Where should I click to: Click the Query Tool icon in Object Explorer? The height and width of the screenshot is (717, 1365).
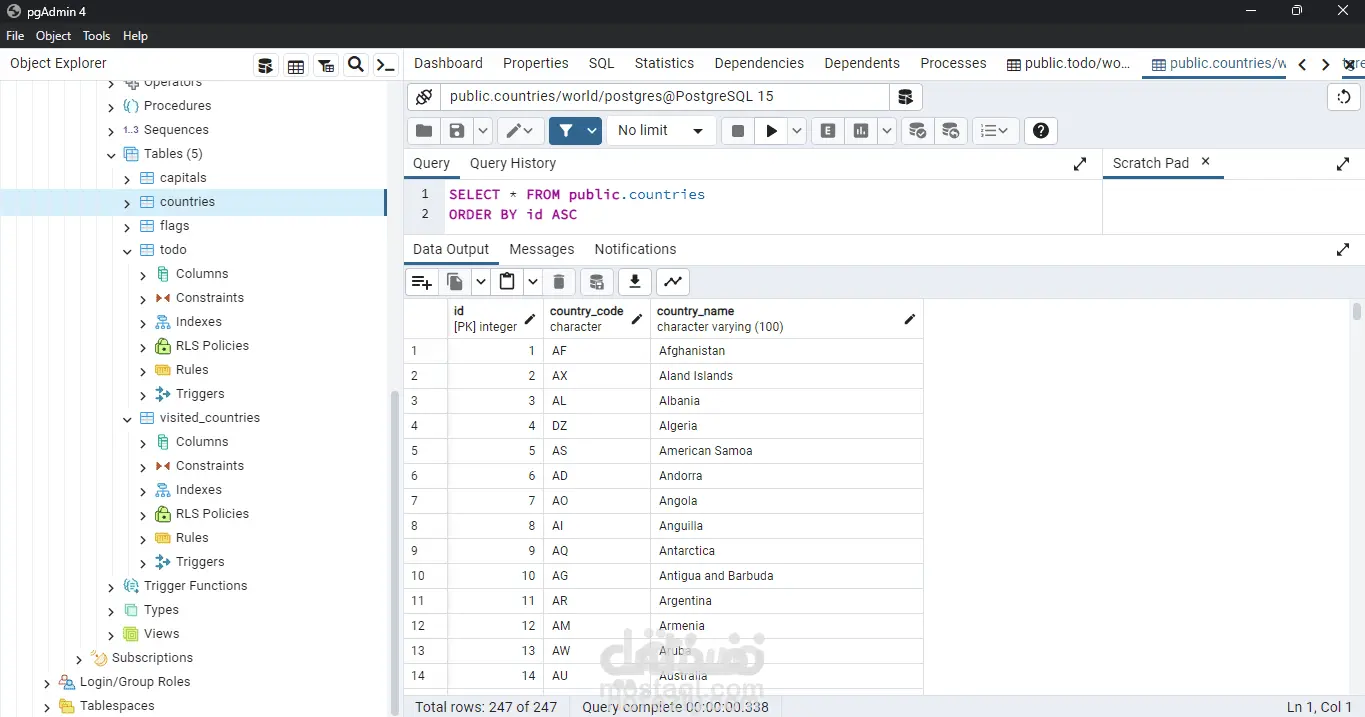[265, 66]
